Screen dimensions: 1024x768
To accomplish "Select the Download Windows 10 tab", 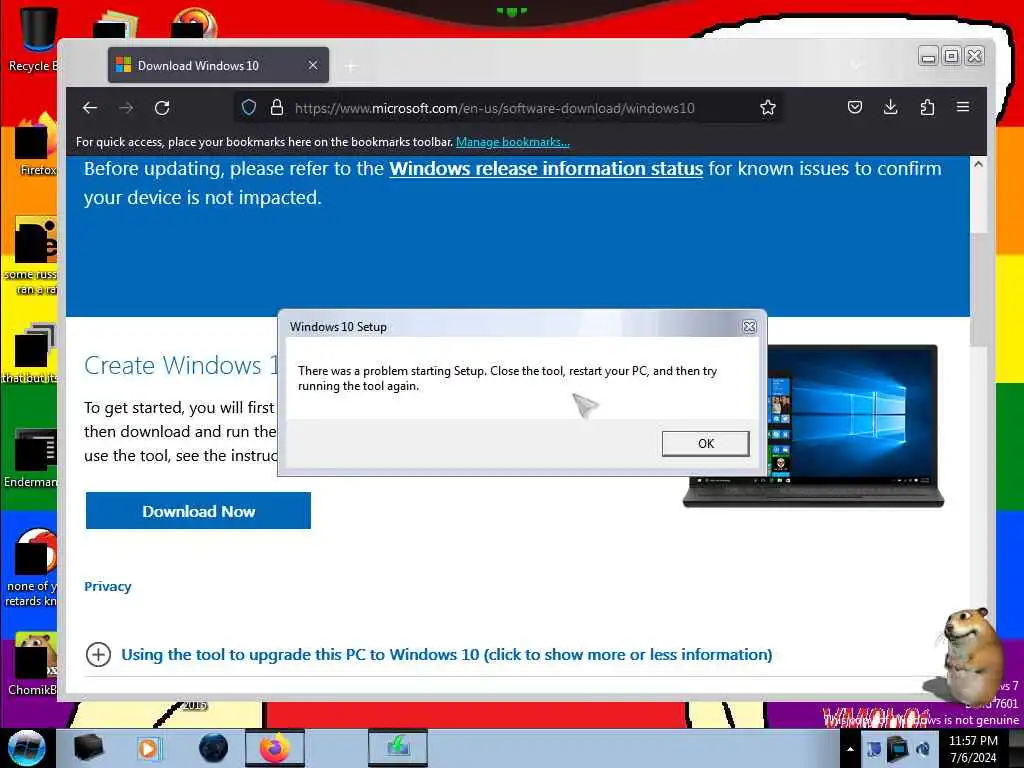I will pos(218,65).
